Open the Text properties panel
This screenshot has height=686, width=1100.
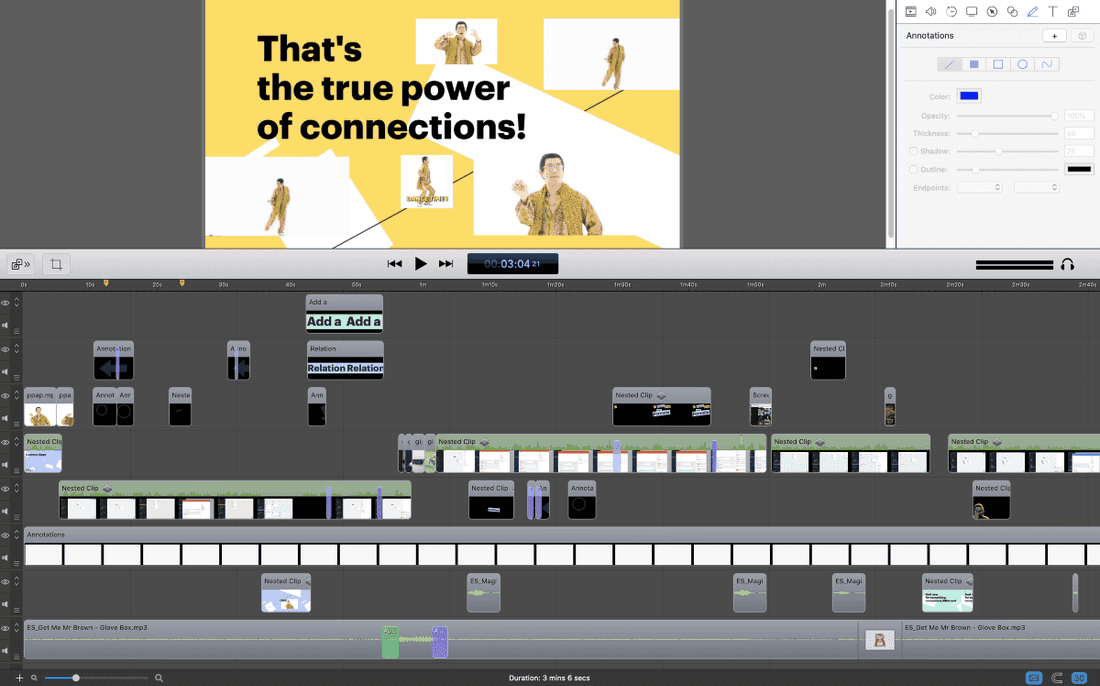point(1053,11)
